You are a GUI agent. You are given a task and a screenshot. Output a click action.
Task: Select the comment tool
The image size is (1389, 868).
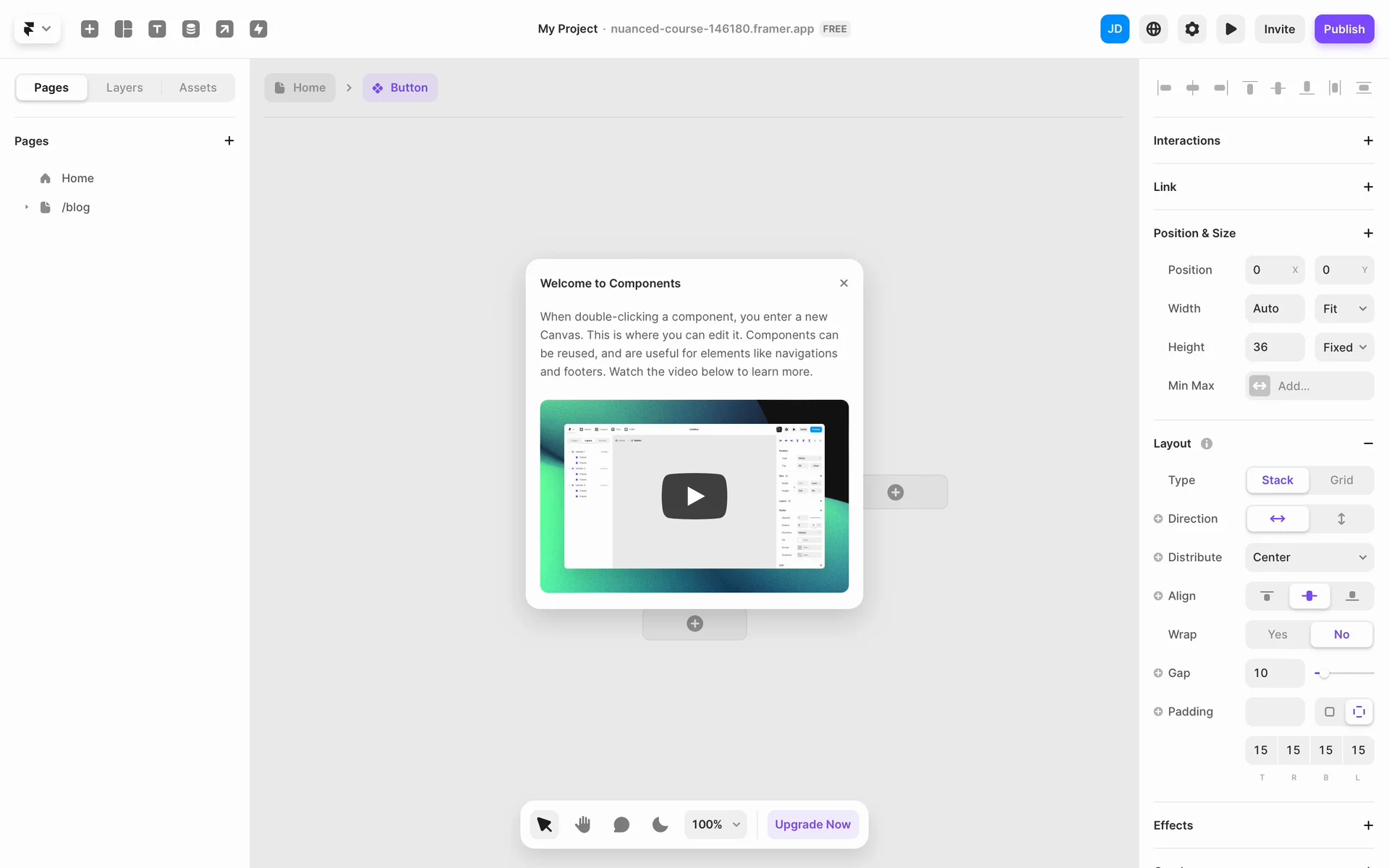tap(621, 825)
